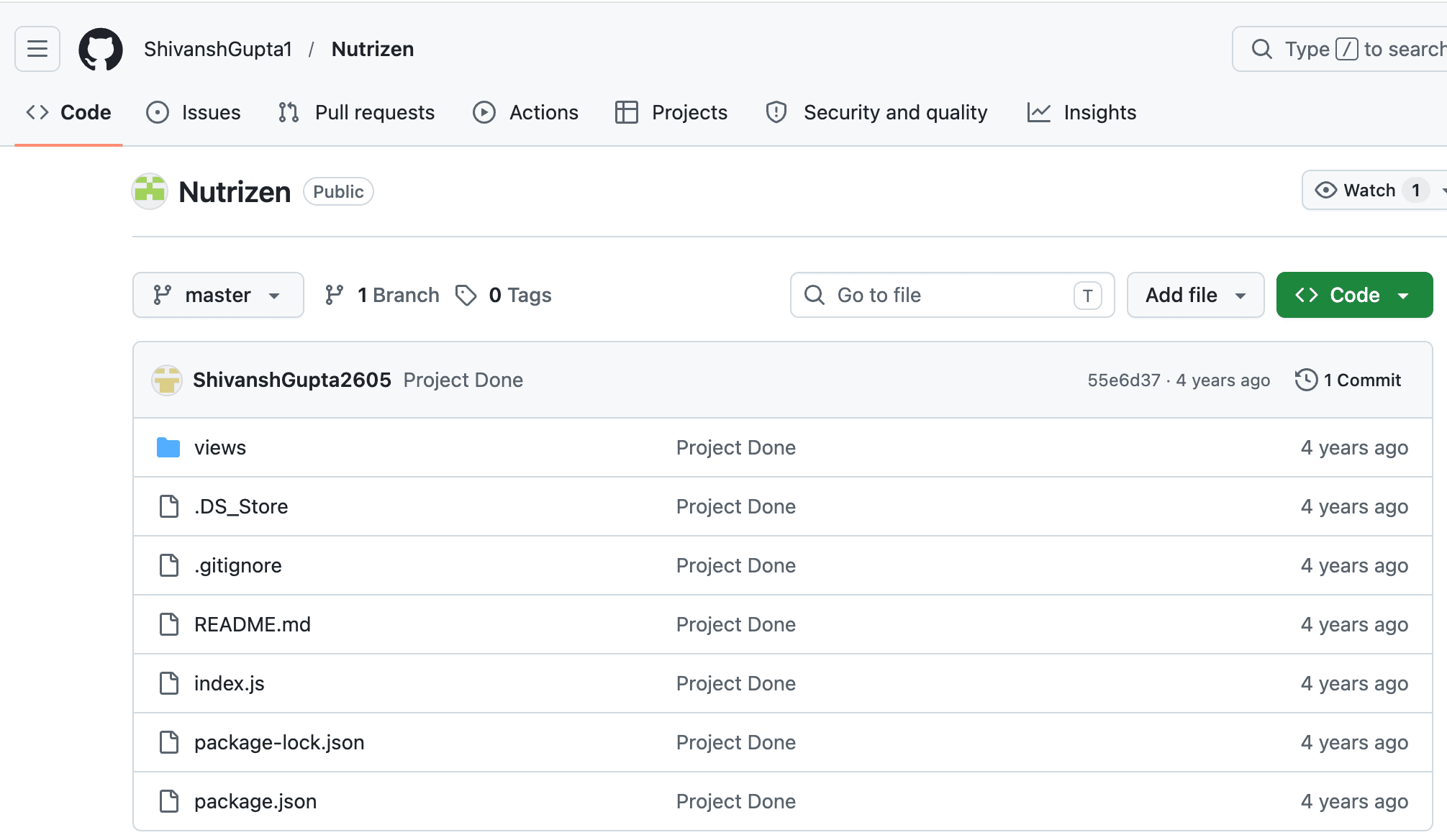
Task: Click Project Done message in package-lock.json row
Action: [x=736, y=742]
